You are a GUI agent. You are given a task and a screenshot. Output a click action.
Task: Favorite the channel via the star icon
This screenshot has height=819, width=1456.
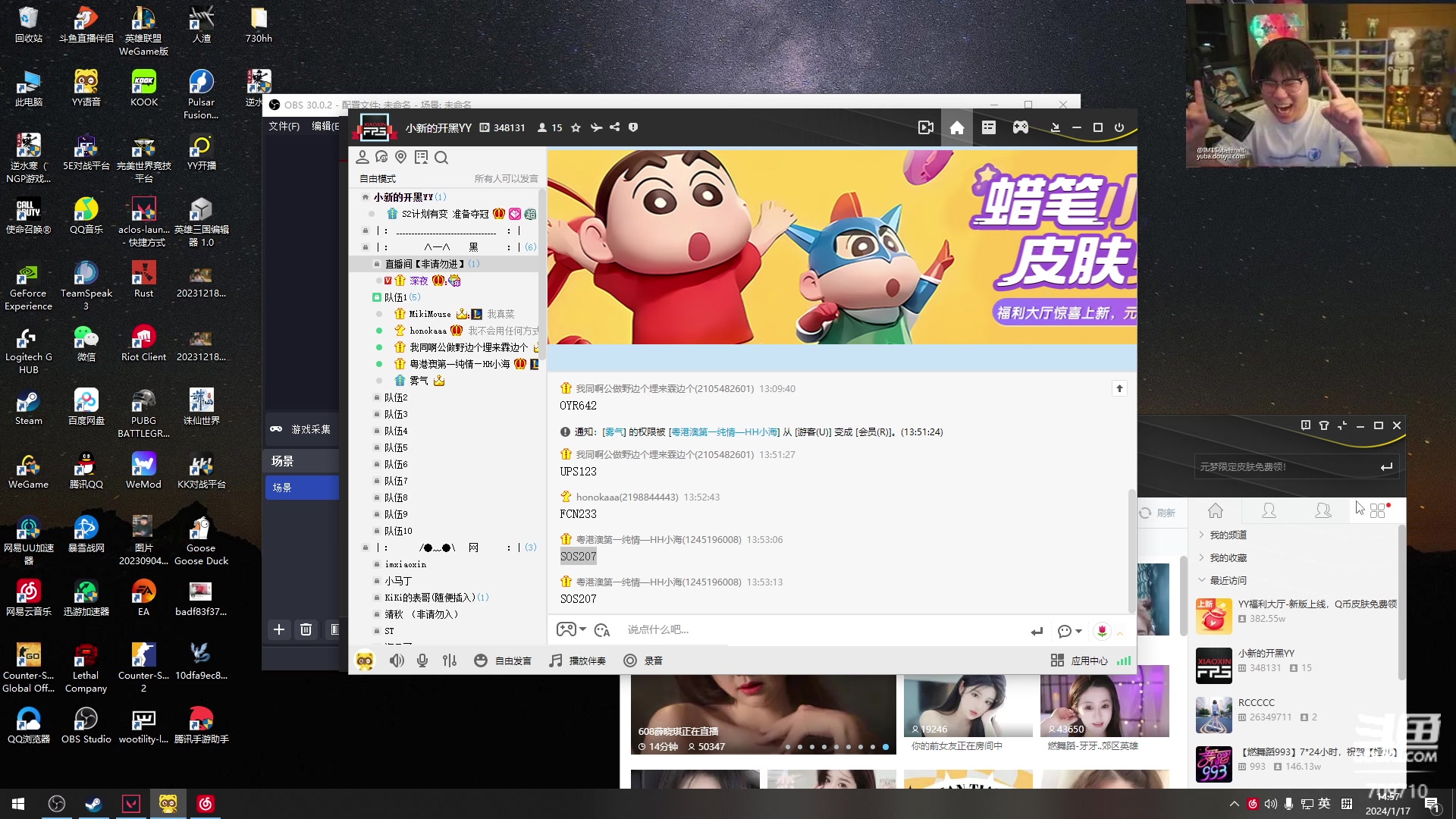pos(576,127)
